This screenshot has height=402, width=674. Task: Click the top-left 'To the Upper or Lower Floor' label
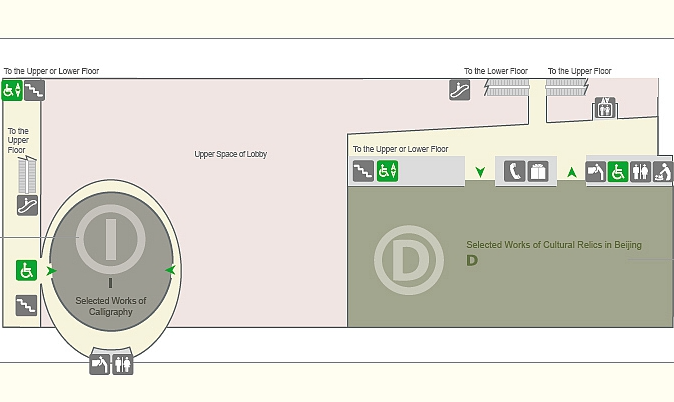click(x=52, y=71)
